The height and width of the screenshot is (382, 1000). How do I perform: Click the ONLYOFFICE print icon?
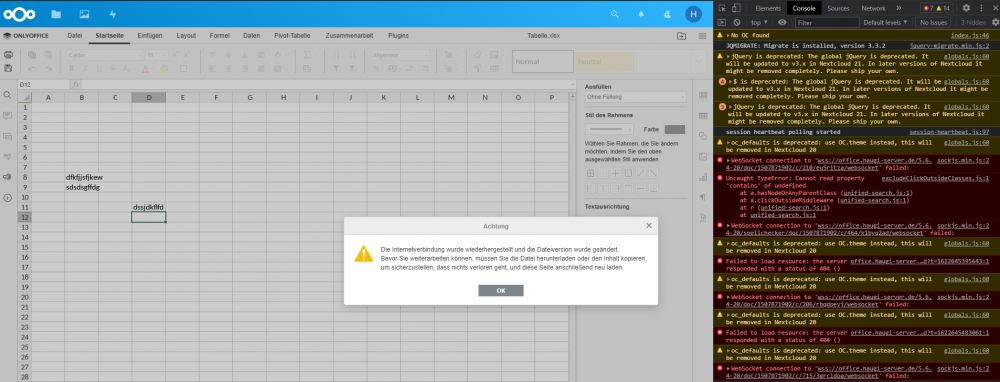[8, 55]
